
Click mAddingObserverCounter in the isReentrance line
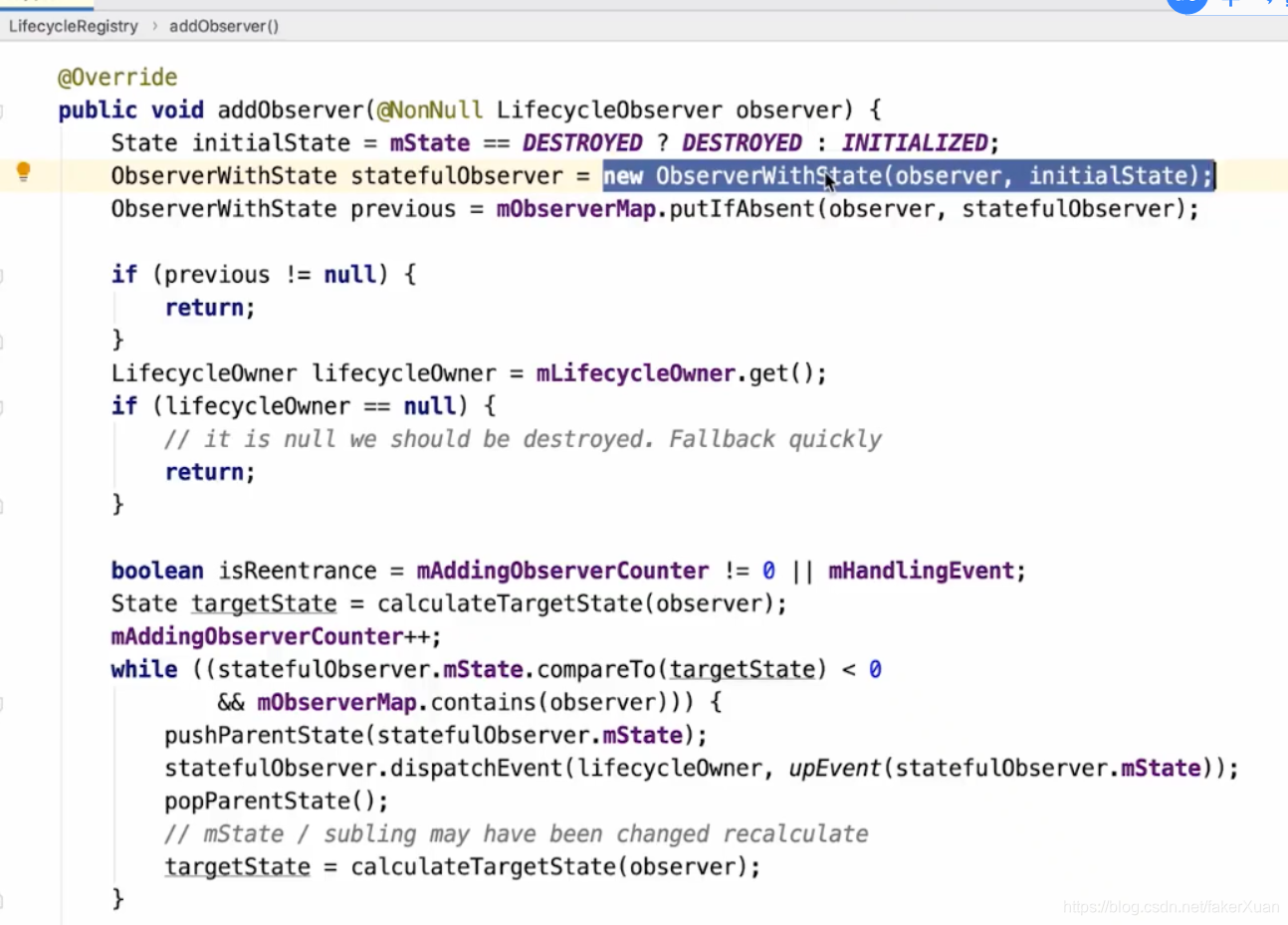[562, 571]
